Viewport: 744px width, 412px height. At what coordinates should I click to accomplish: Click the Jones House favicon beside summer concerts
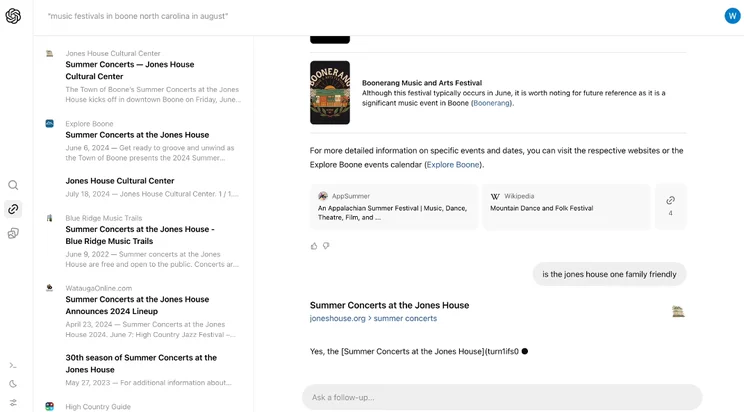(678, 311)
